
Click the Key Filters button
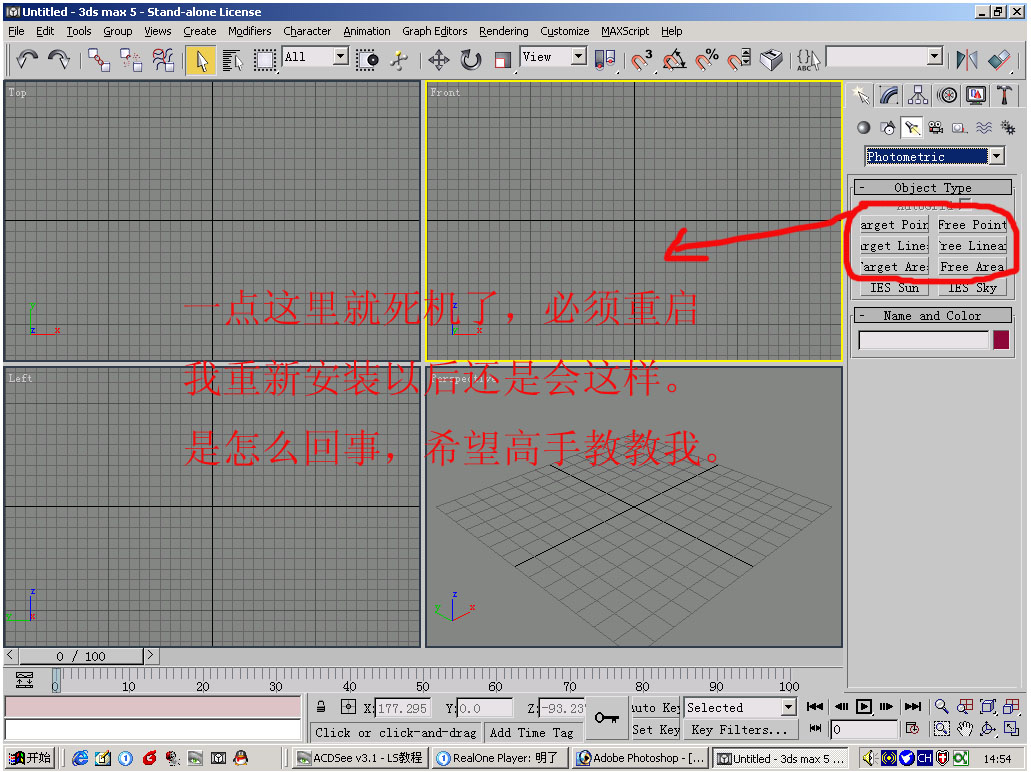740,730
